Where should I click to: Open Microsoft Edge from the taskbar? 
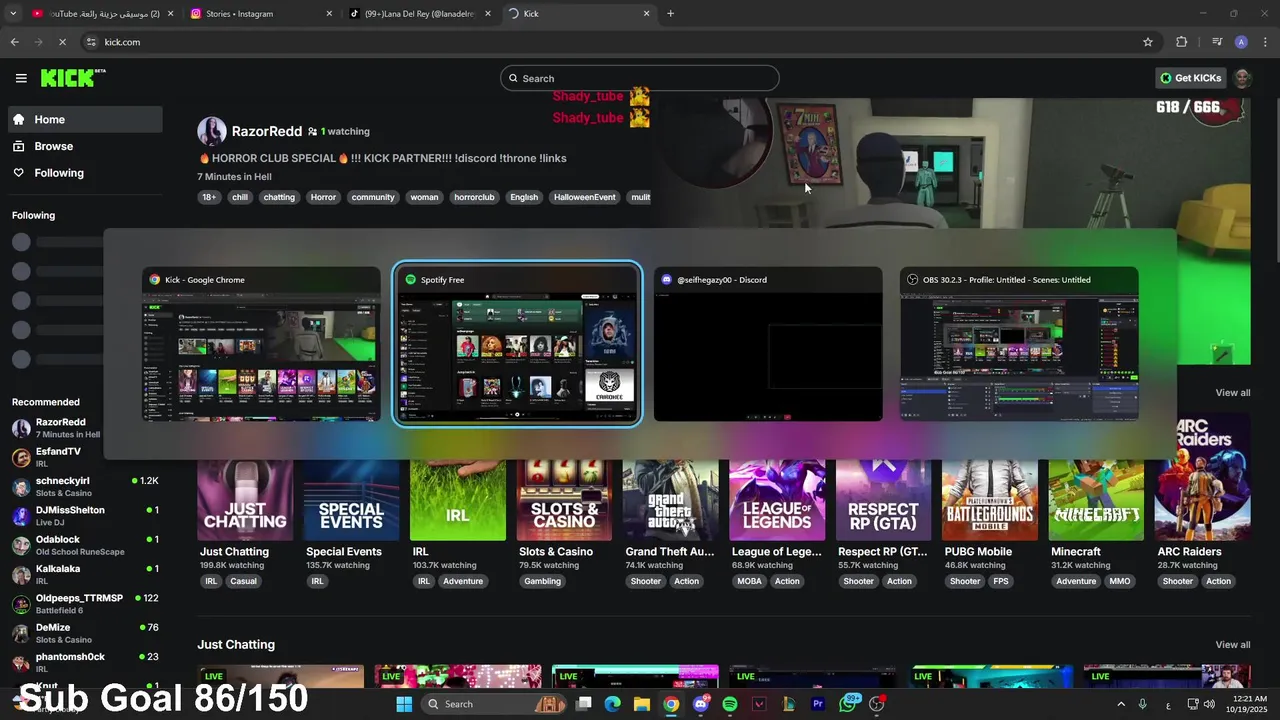(613, 704)
